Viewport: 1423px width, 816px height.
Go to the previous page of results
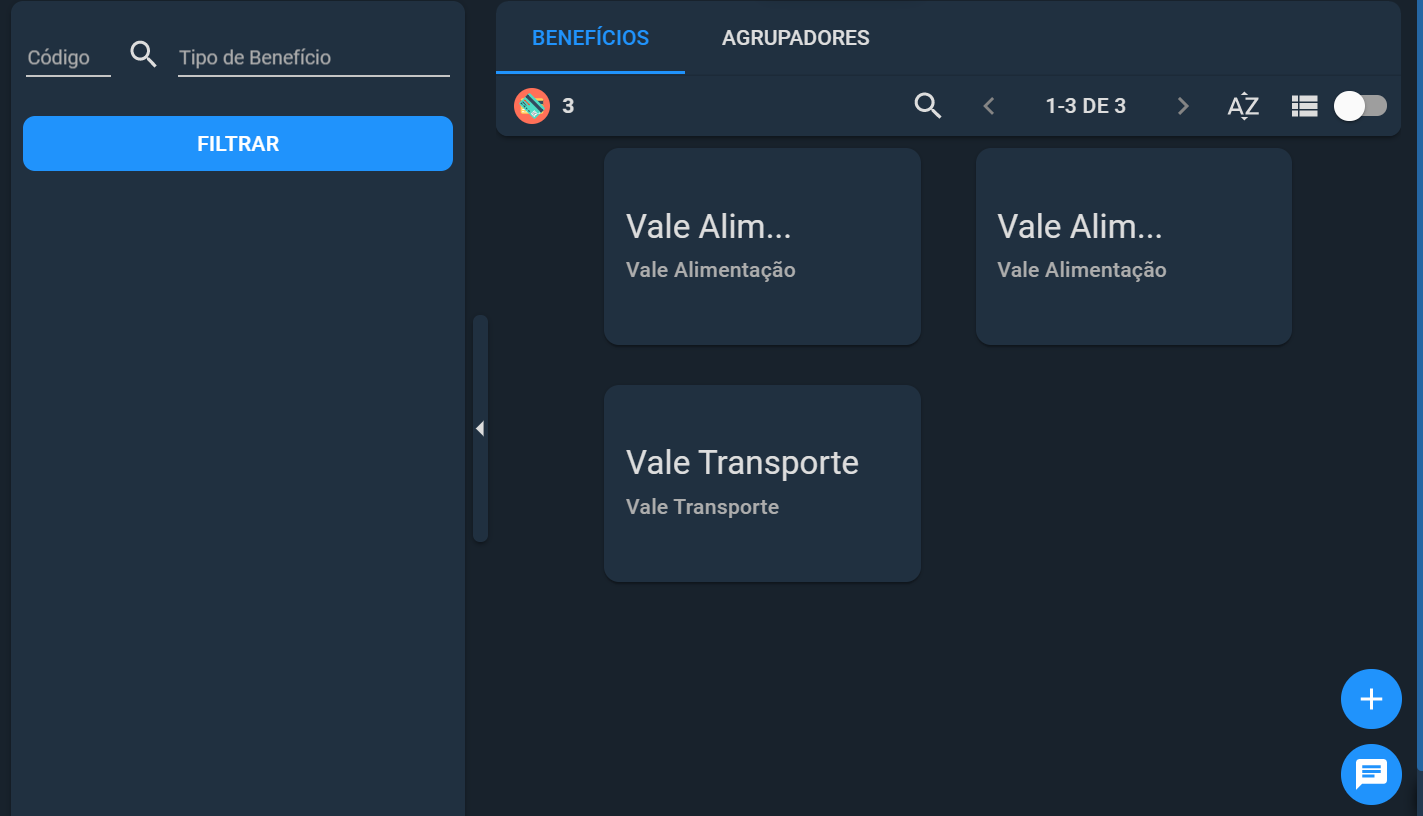pos(989,106)
